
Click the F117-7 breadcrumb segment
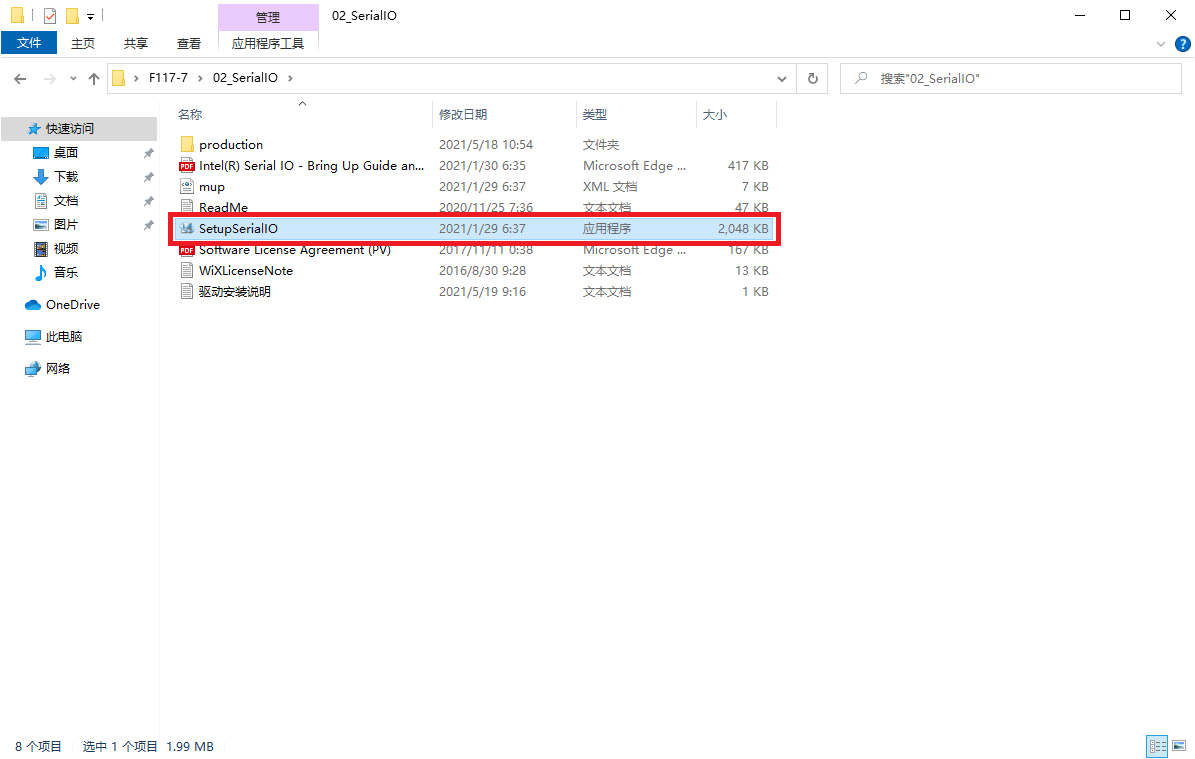click(x=168, y=78)
